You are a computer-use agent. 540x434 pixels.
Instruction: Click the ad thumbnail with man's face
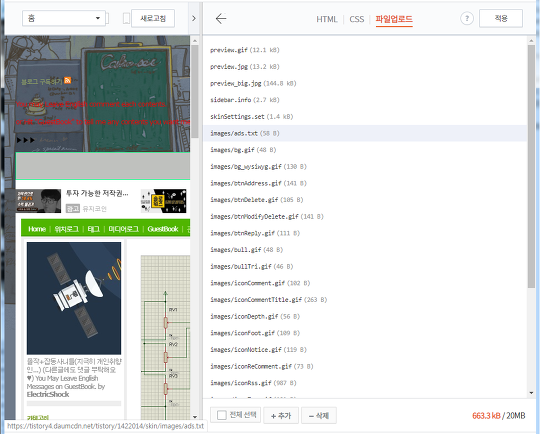point(39,201)
